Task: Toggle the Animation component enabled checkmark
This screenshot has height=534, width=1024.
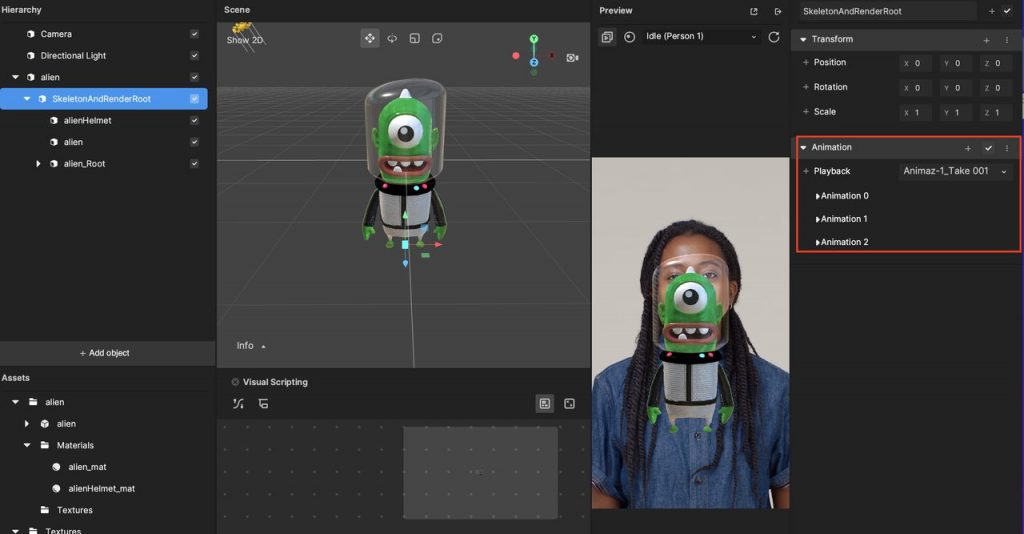Action: 988,148
